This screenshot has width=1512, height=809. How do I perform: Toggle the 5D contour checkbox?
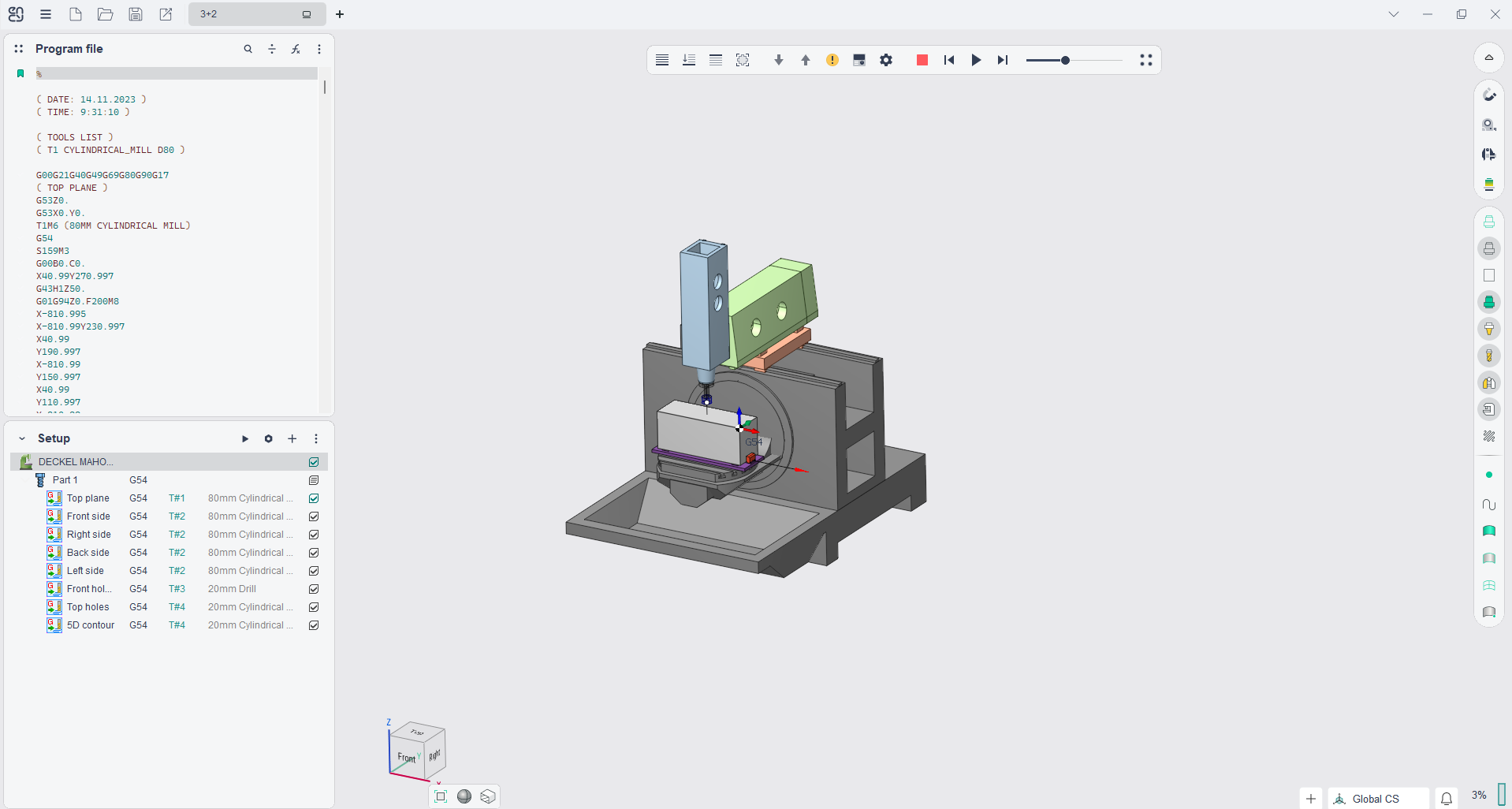tap(314, 625)
